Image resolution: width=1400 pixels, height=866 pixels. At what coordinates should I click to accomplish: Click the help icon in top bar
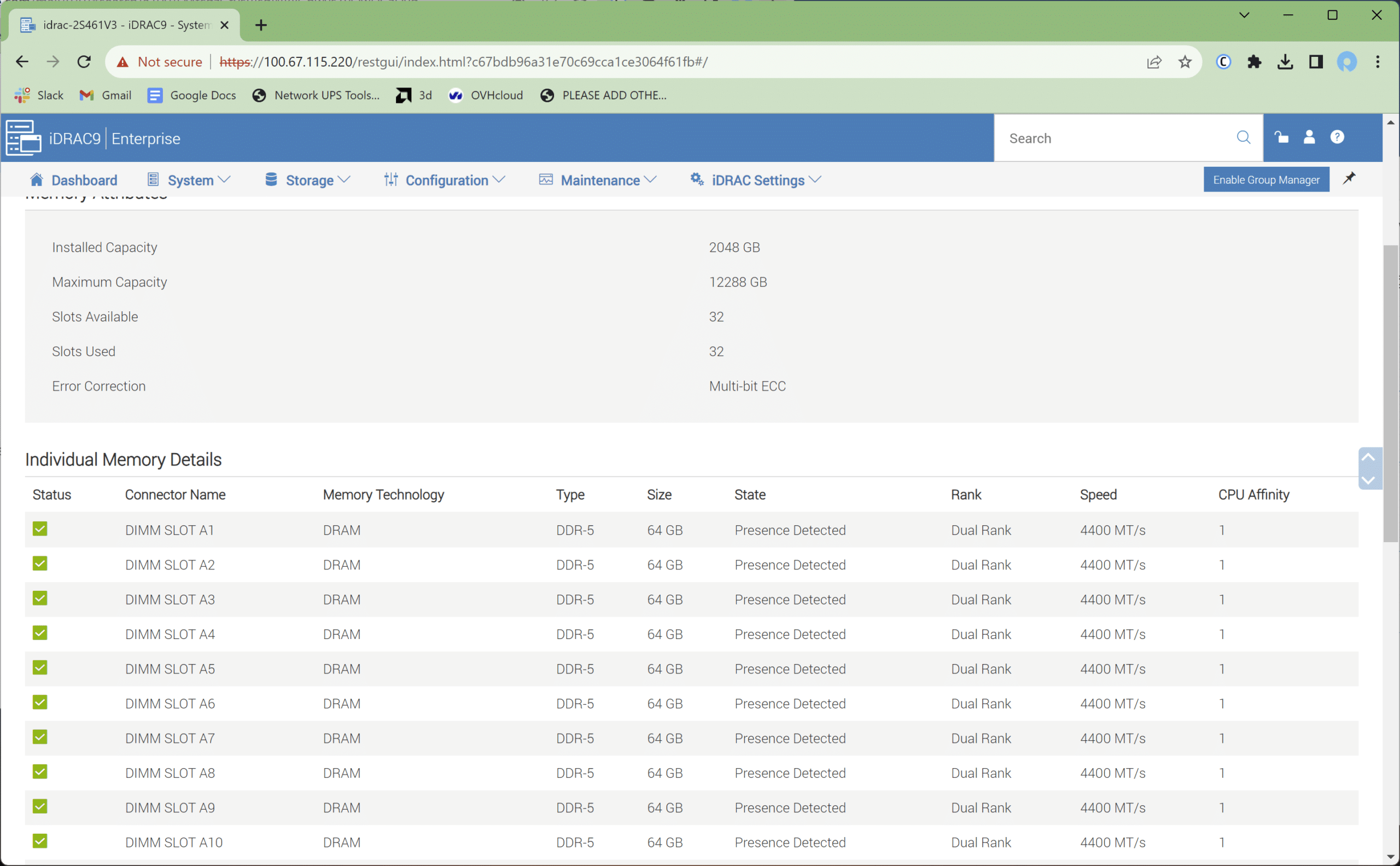(x=1338, y=138)
